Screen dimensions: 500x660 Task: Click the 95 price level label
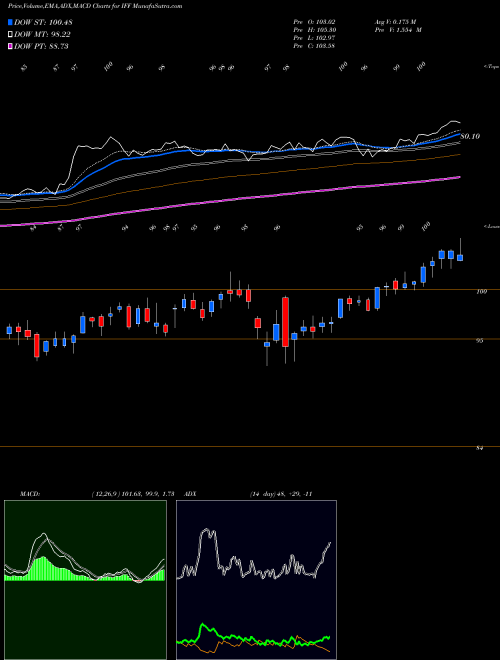point(479,341)
